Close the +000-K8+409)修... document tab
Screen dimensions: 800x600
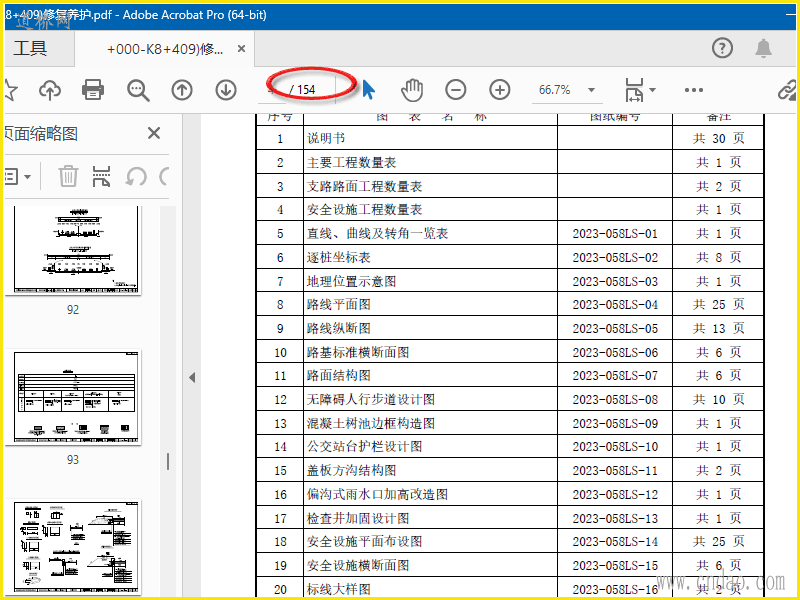(241, 48)
